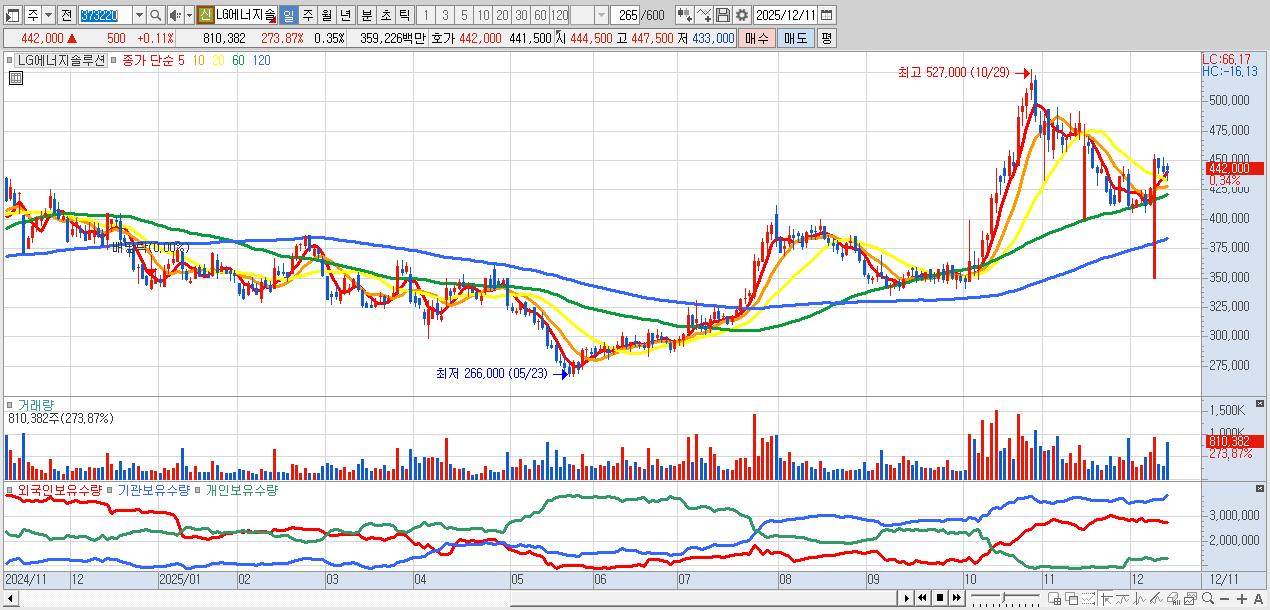Zoom out chart with minus icon
The width and height of the screenshot is (1270, 610).
(x=1224, y=599)
